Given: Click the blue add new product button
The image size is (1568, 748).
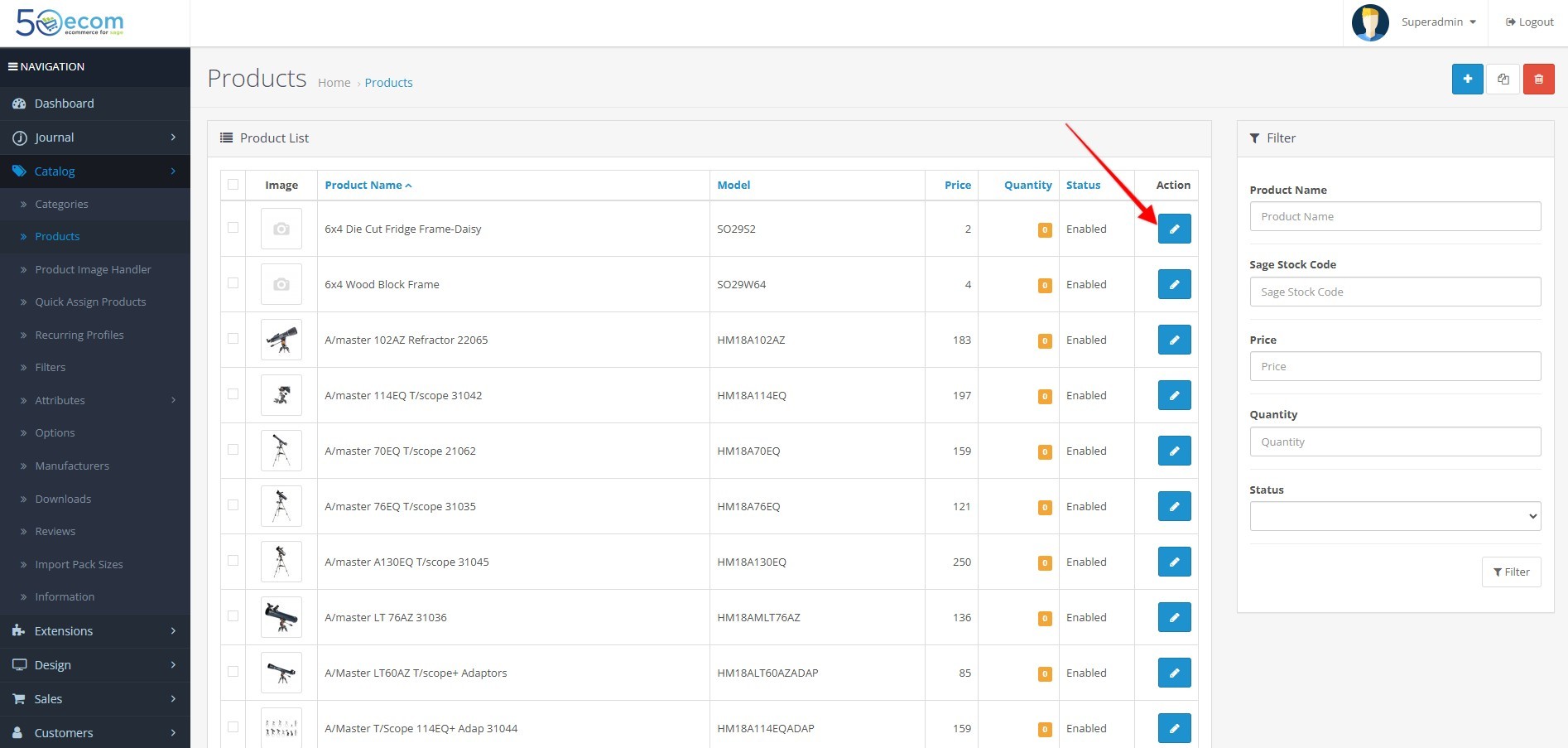Looking at the screenshot, I should (1467, 80).
